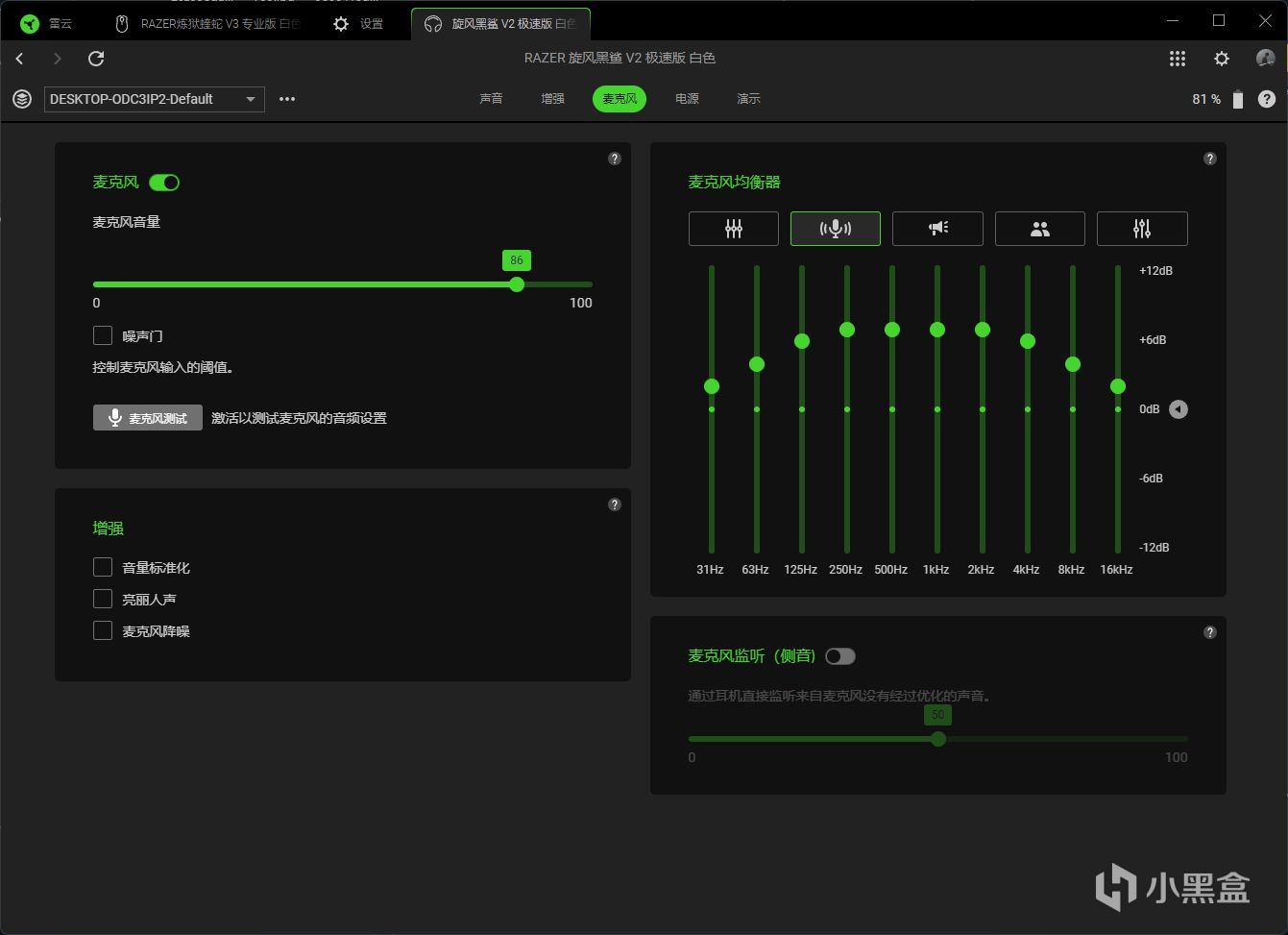Select the microphone boost EQ preset

836,229
